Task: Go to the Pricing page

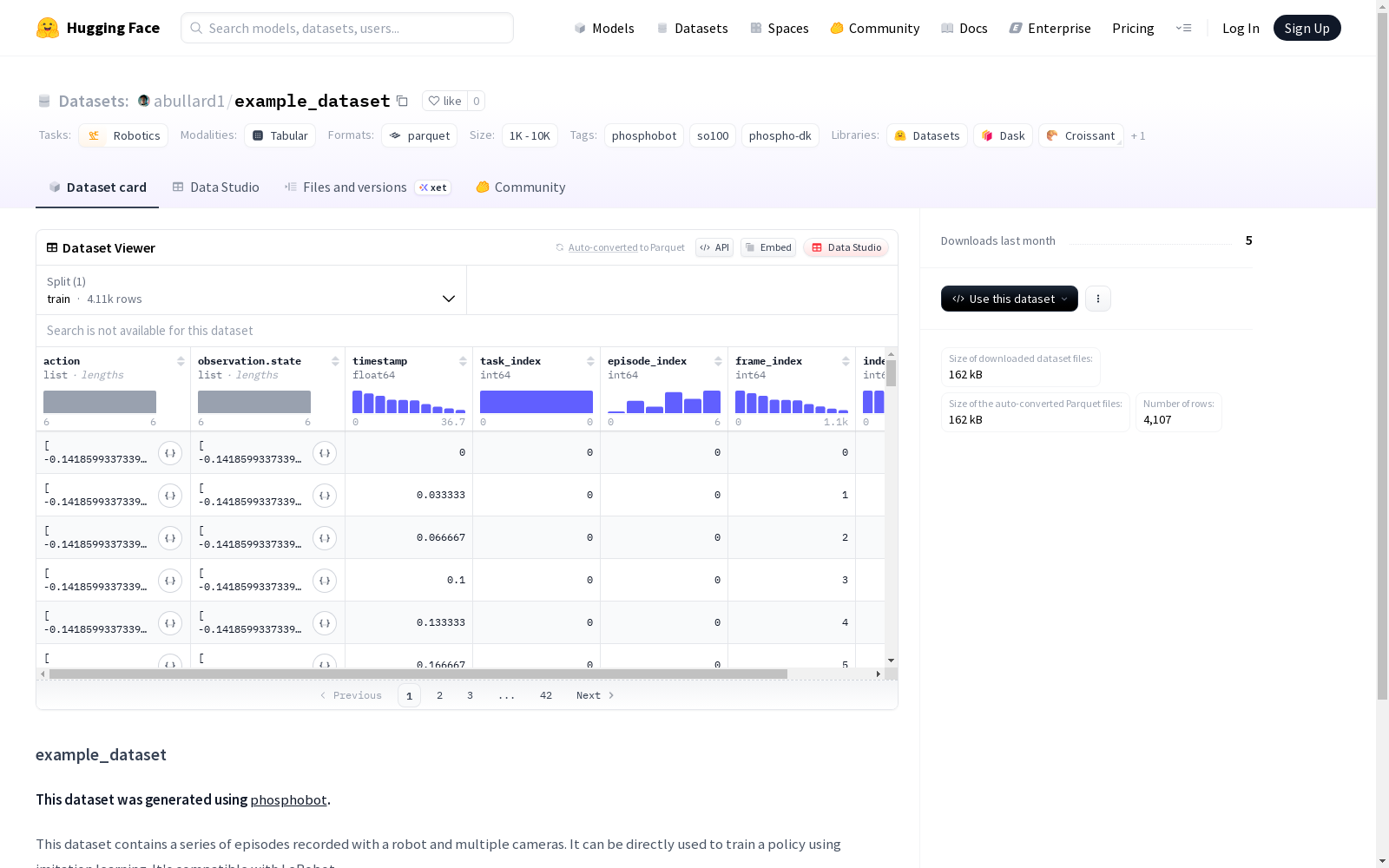Action: (x=1133, y=29)
